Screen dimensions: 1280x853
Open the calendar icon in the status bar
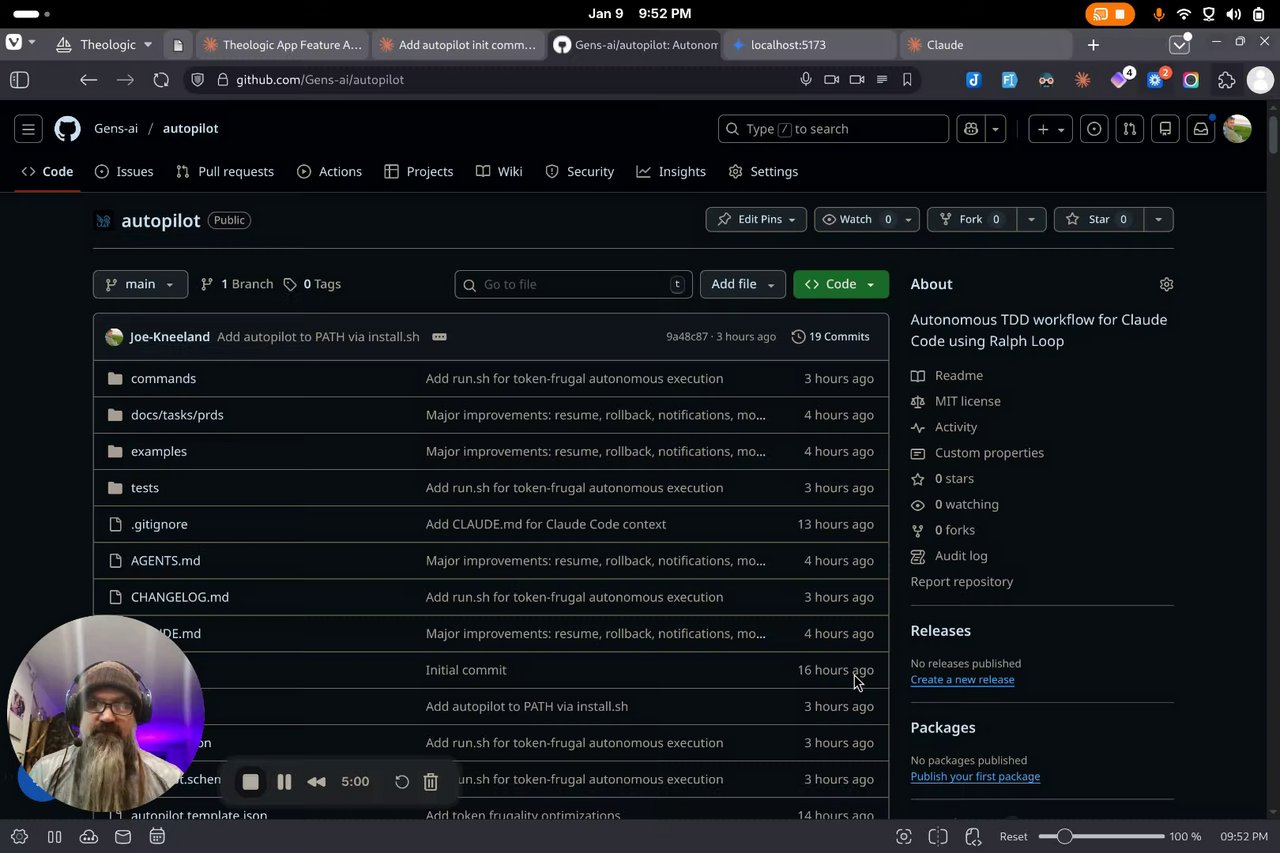pyautogui.click(x=157, y=837)
